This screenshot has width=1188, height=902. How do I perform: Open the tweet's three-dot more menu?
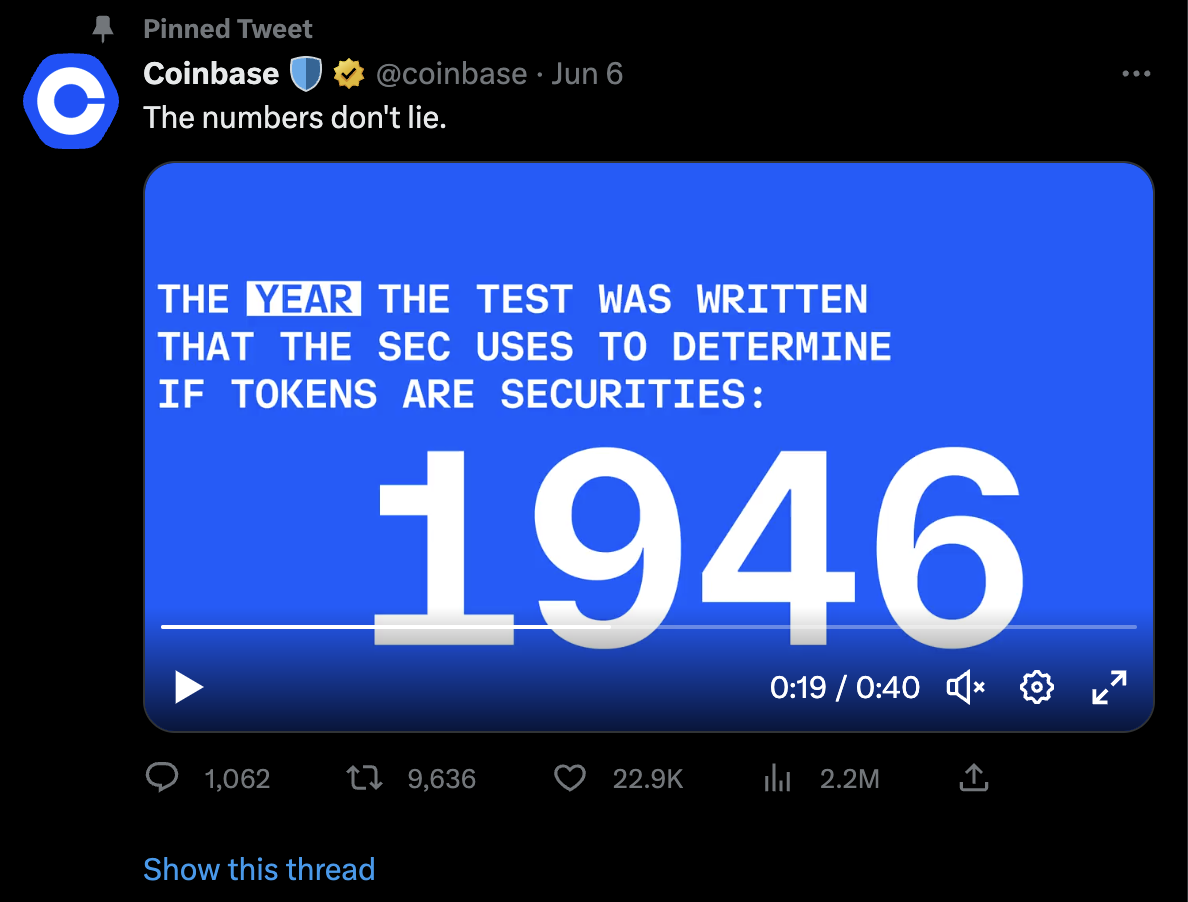[1136, 74]
